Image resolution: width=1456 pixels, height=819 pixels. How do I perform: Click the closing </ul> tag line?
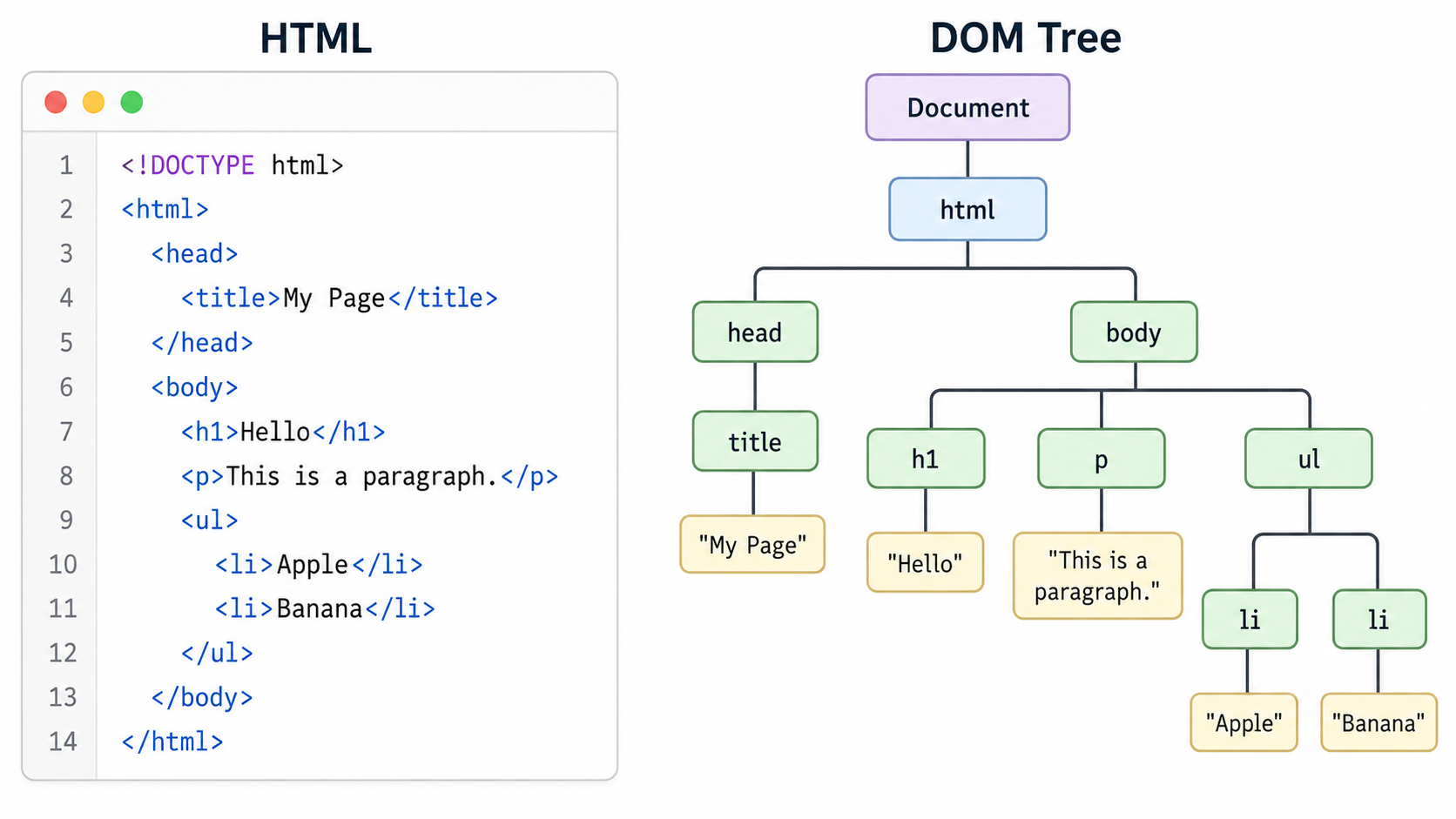tap(217, 653)
